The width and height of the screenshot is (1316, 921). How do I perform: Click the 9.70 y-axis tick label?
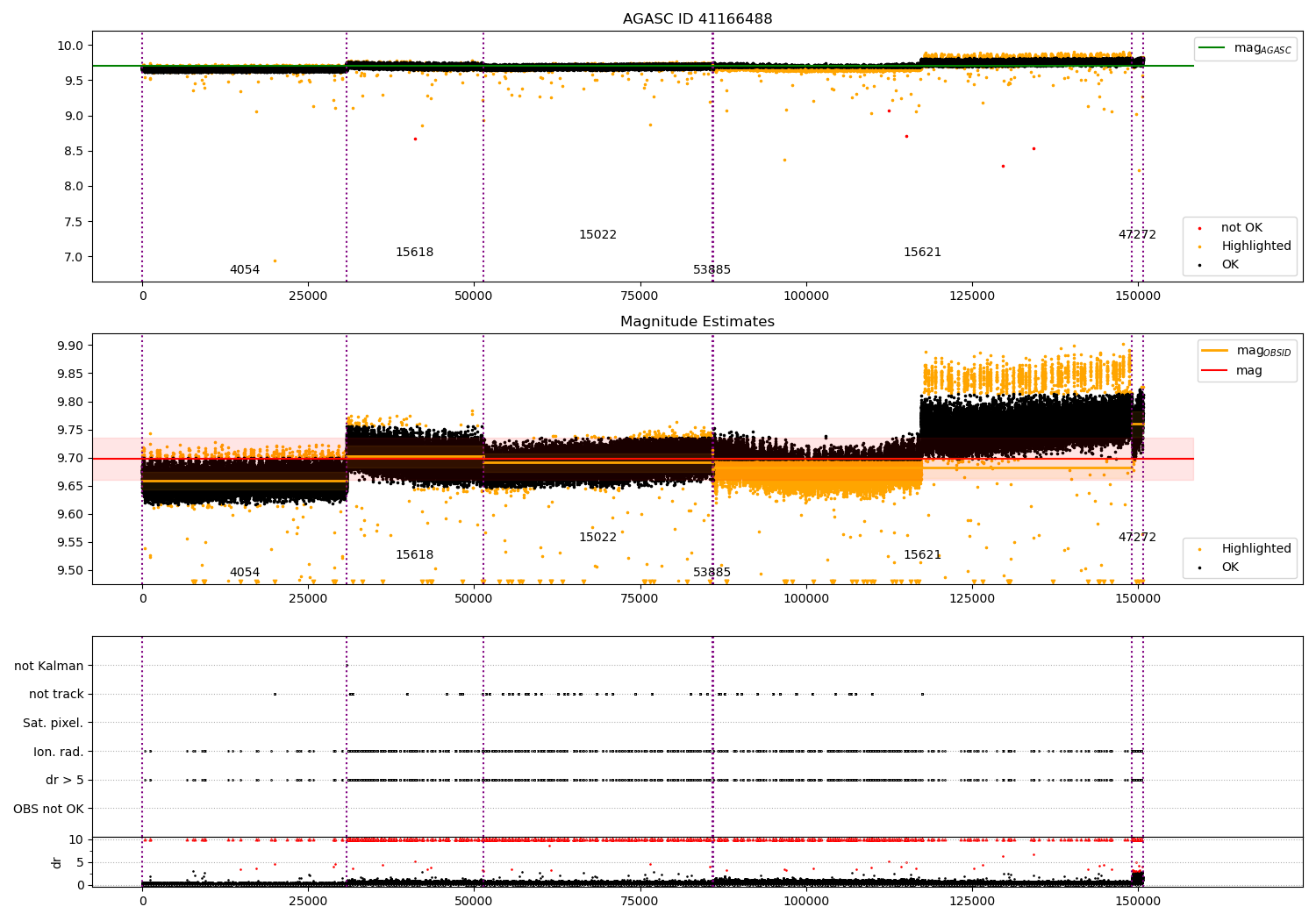click(72, 458)
